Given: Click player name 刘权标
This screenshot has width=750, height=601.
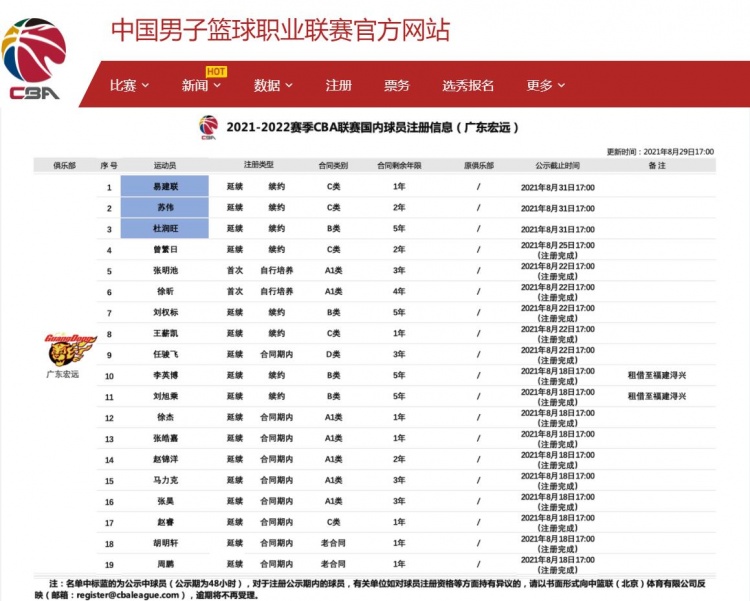Looking at the screenshot, I should [165, 312].
